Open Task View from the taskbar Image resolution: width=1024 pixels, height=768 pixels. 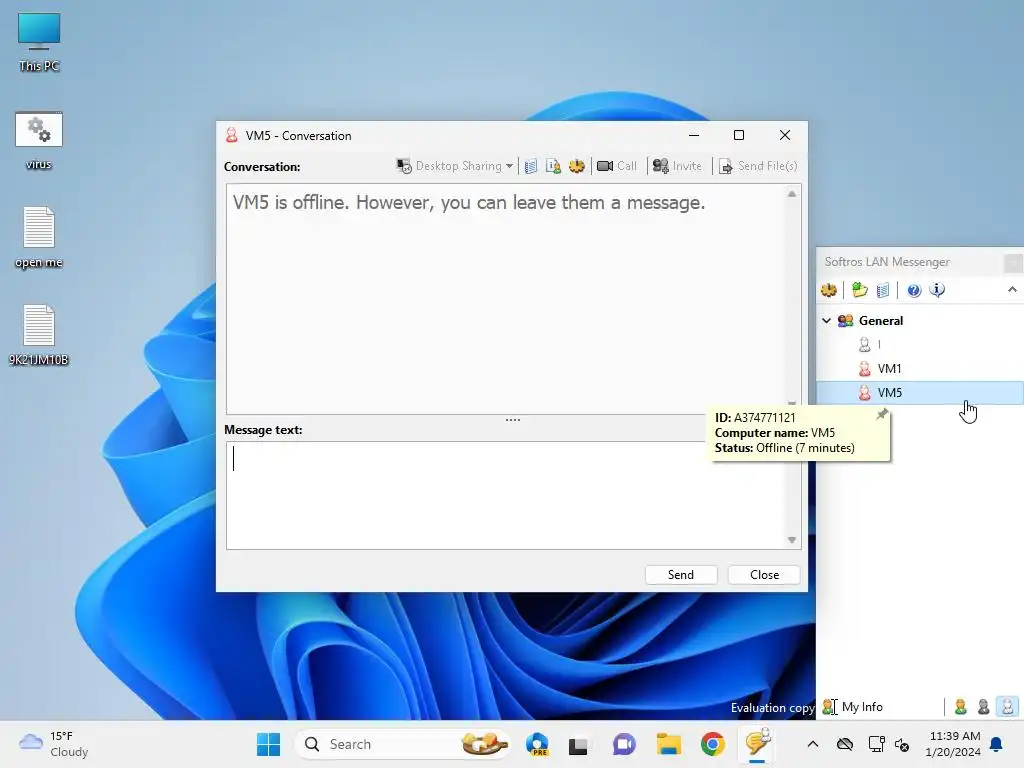click(578, 744)
